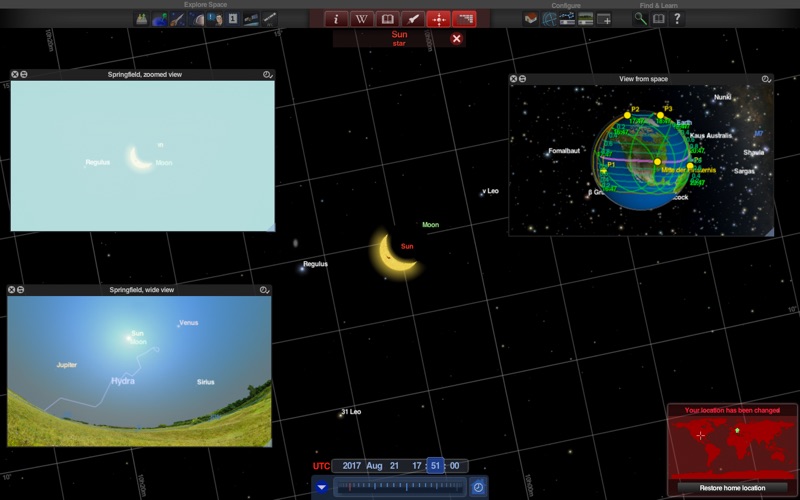
Task: Click the Explore Space menu label
Action: (x=206, y=5)
